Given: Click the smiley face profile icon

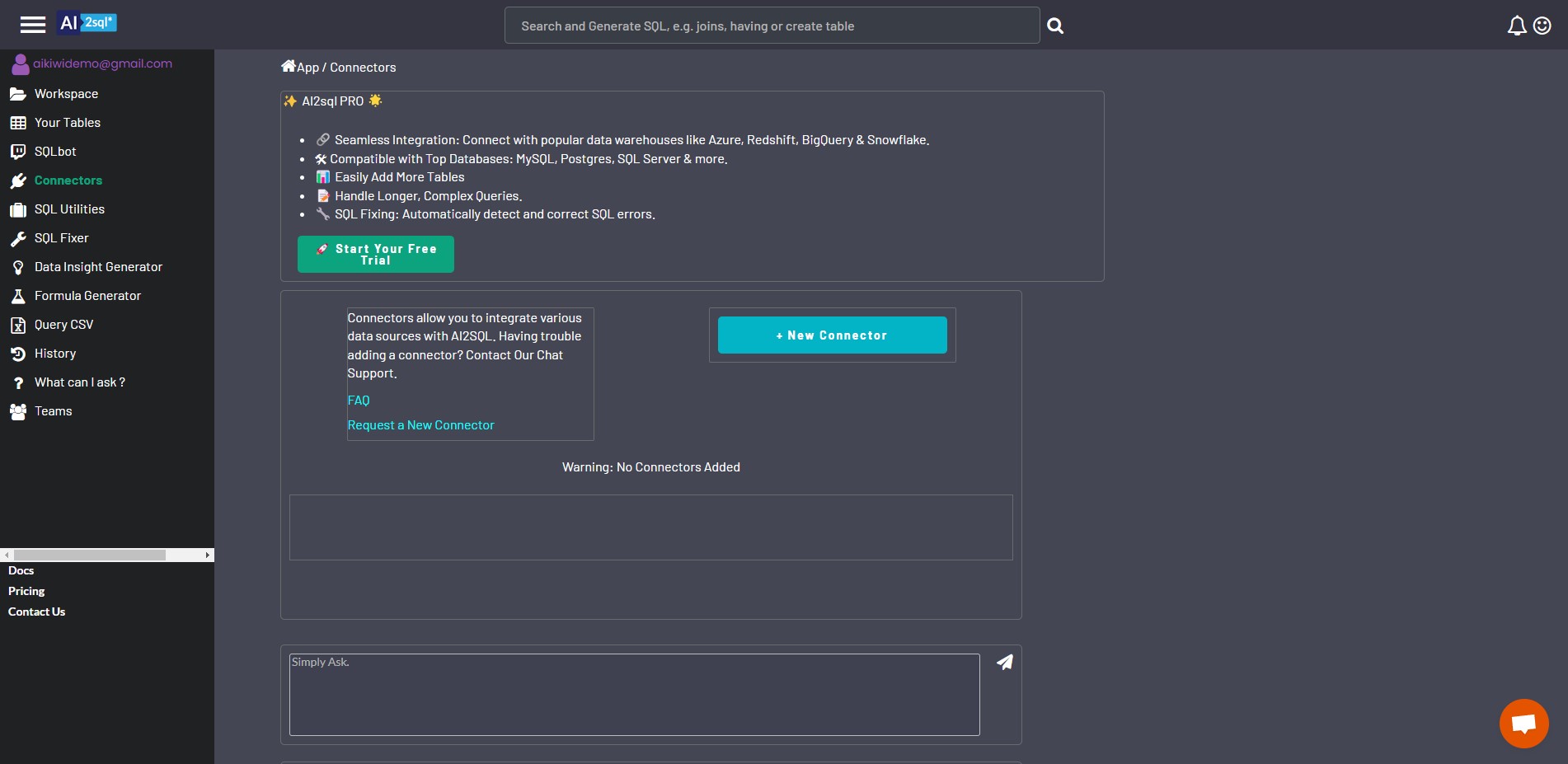Looking at the screenshot, I should pyautogui.click(x=1542, y=26).
